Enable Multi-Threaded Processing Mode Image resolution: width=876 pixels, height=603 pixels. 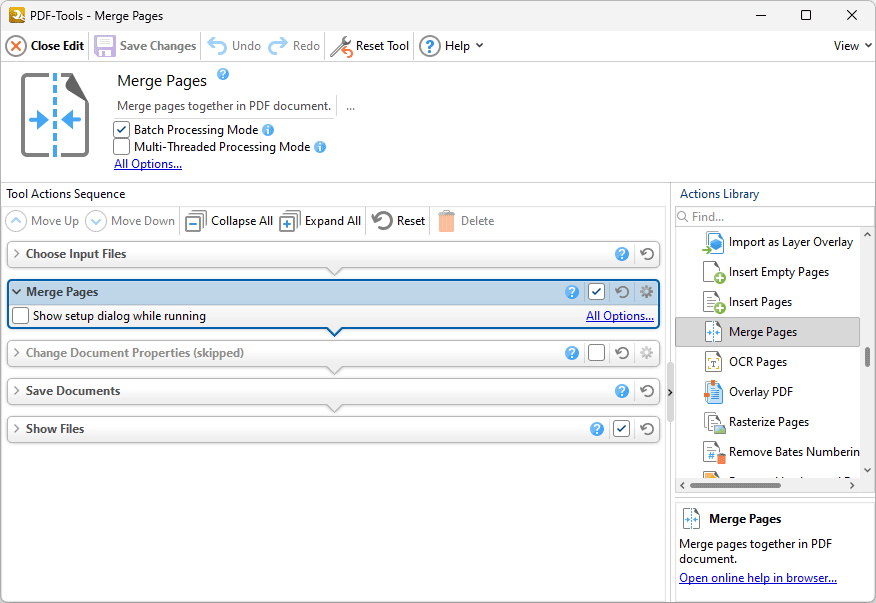(x=121, y=147)
